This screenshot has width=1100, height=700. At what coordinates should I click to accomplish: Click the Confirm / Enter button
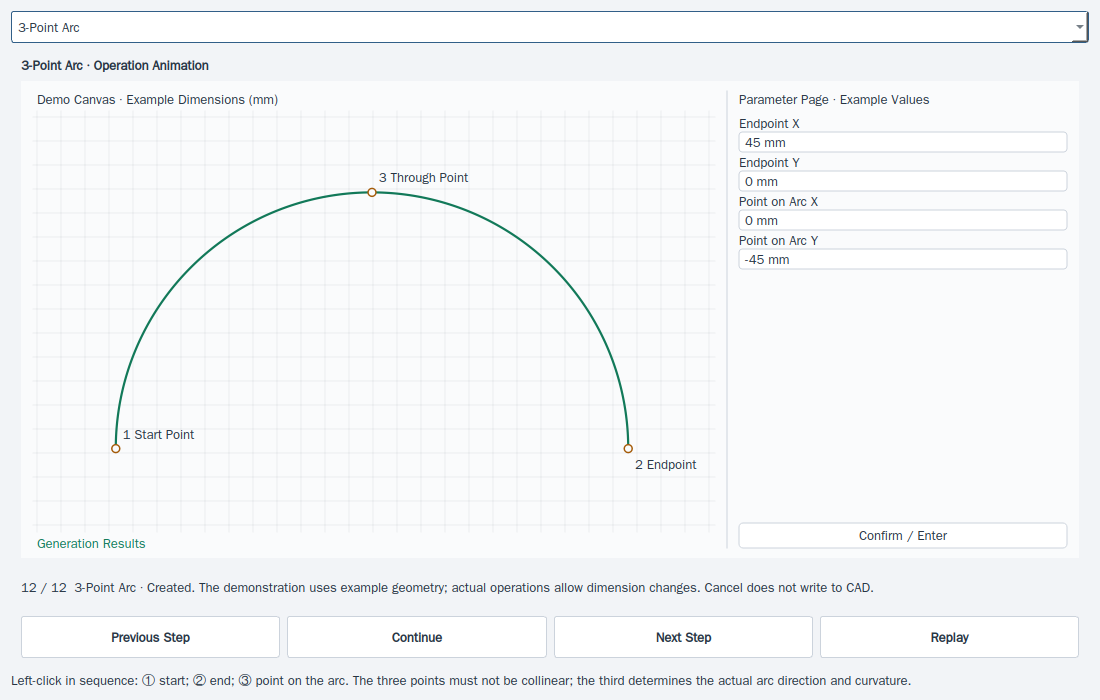(x=902, y=536)
